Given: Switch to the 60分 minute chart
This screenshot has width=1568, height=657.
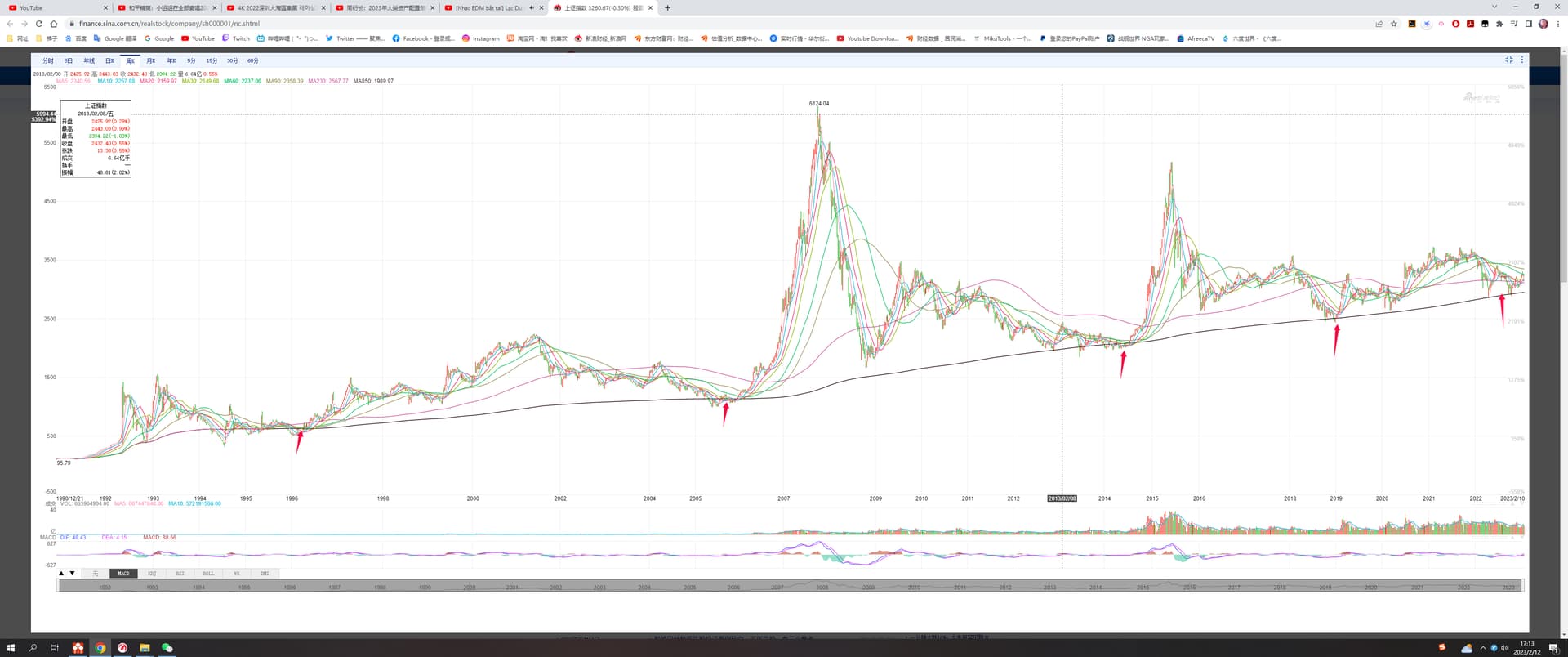Looking at the screenshot, I should (252, 60).
